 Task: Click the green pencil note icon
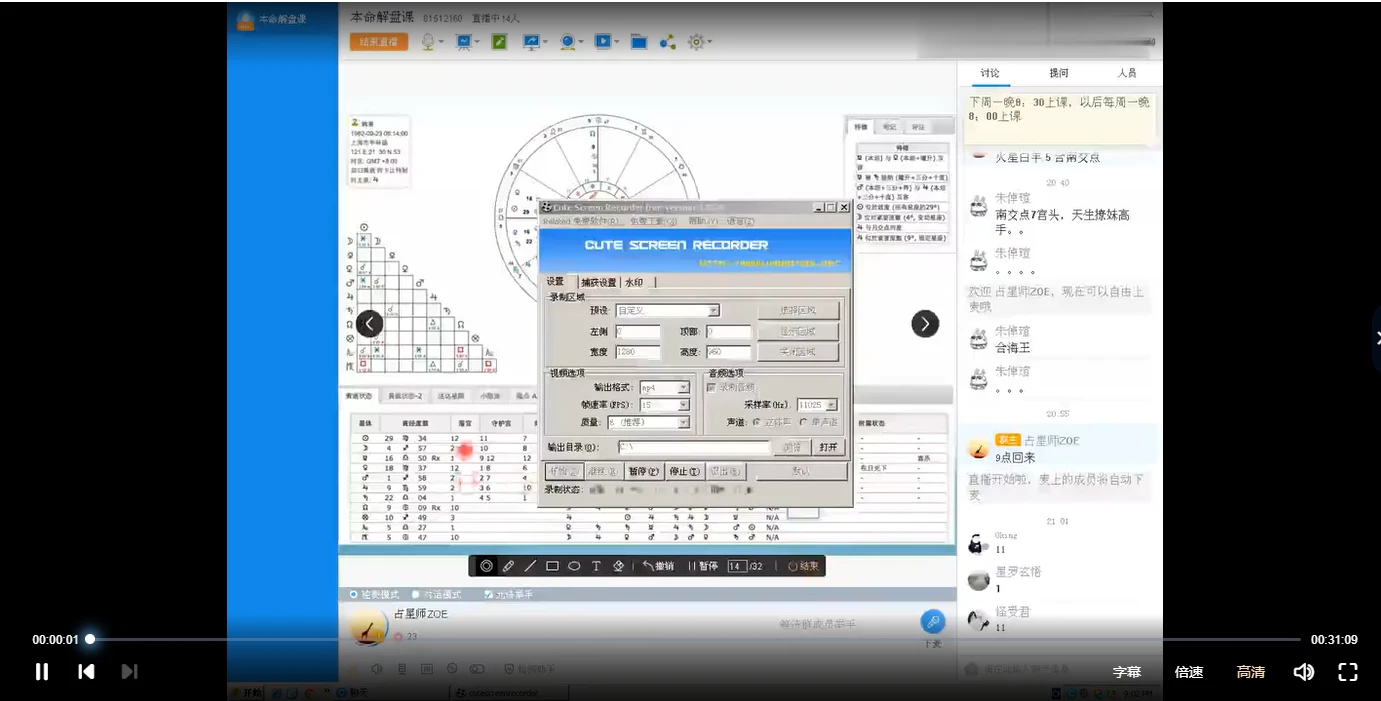pos(499,42)
